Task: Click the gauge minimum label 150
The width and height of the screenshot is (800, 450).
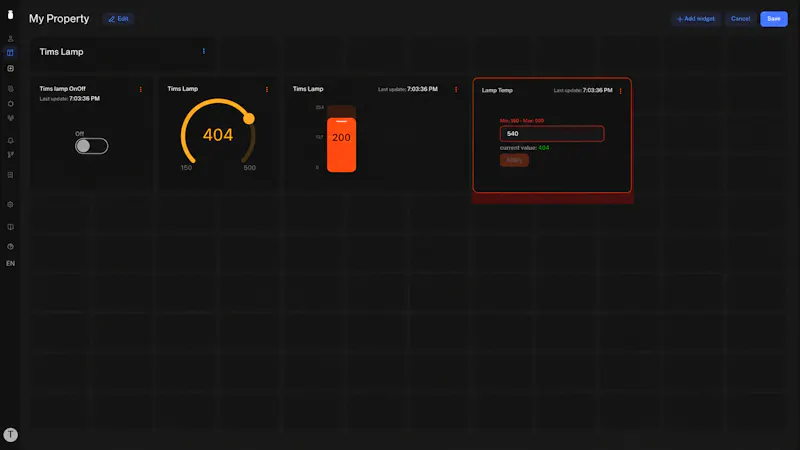Action: pos(186,168)
